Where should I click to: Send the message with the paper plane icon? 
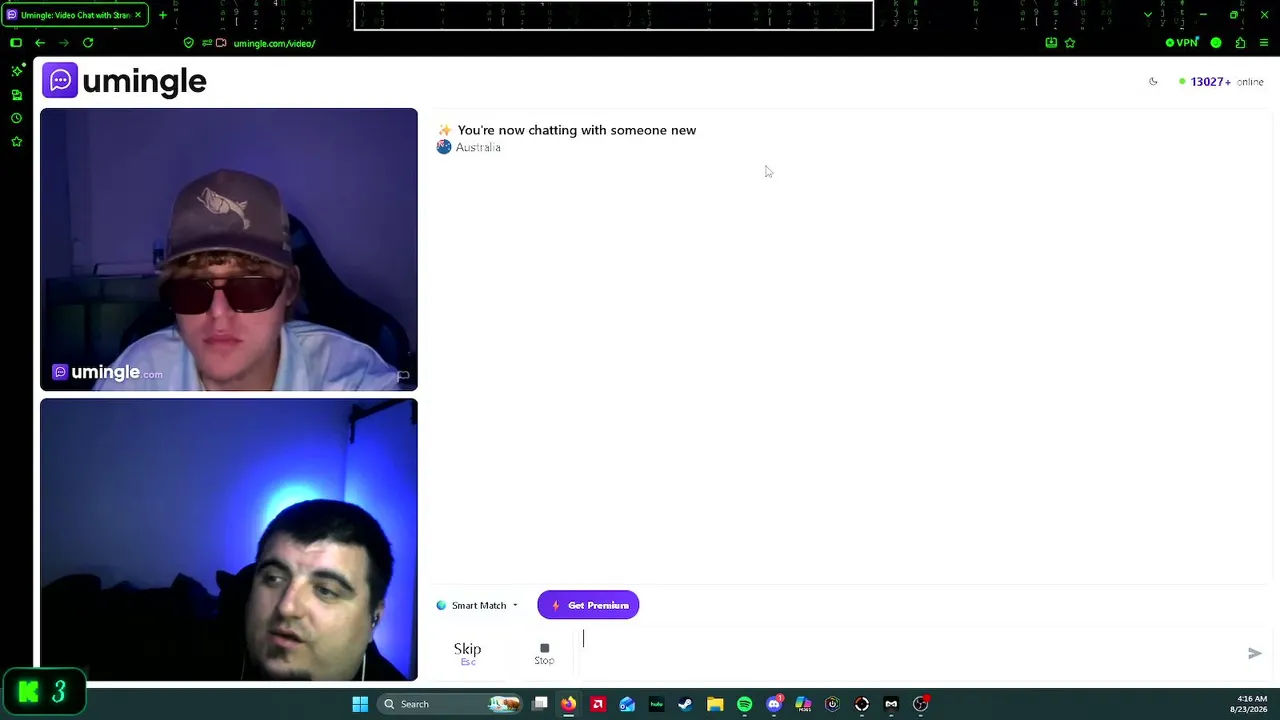[1255, 653]
